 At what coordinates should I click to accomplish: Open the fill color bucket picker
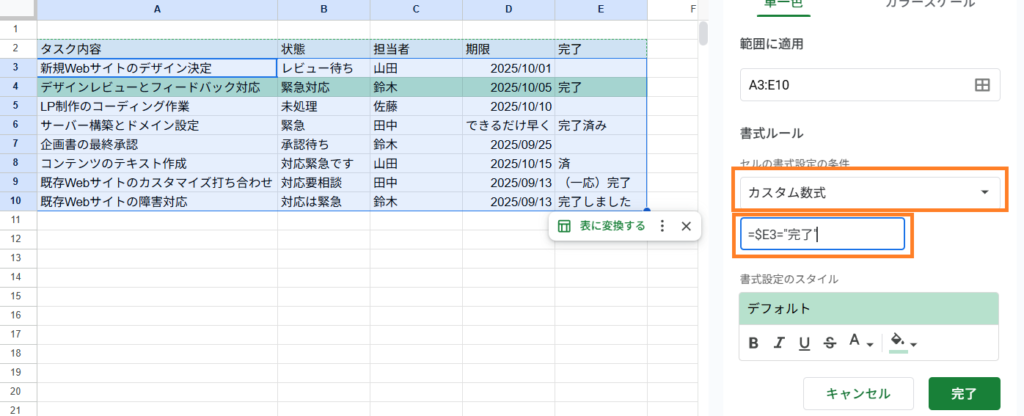coord(903,343)
